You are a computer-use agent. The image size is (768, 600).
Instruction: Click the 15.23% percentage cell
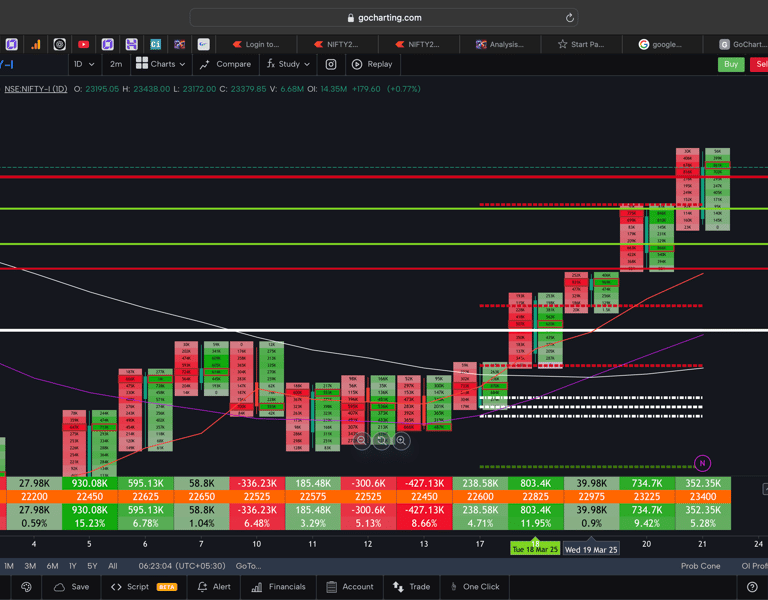click(90, 523)
